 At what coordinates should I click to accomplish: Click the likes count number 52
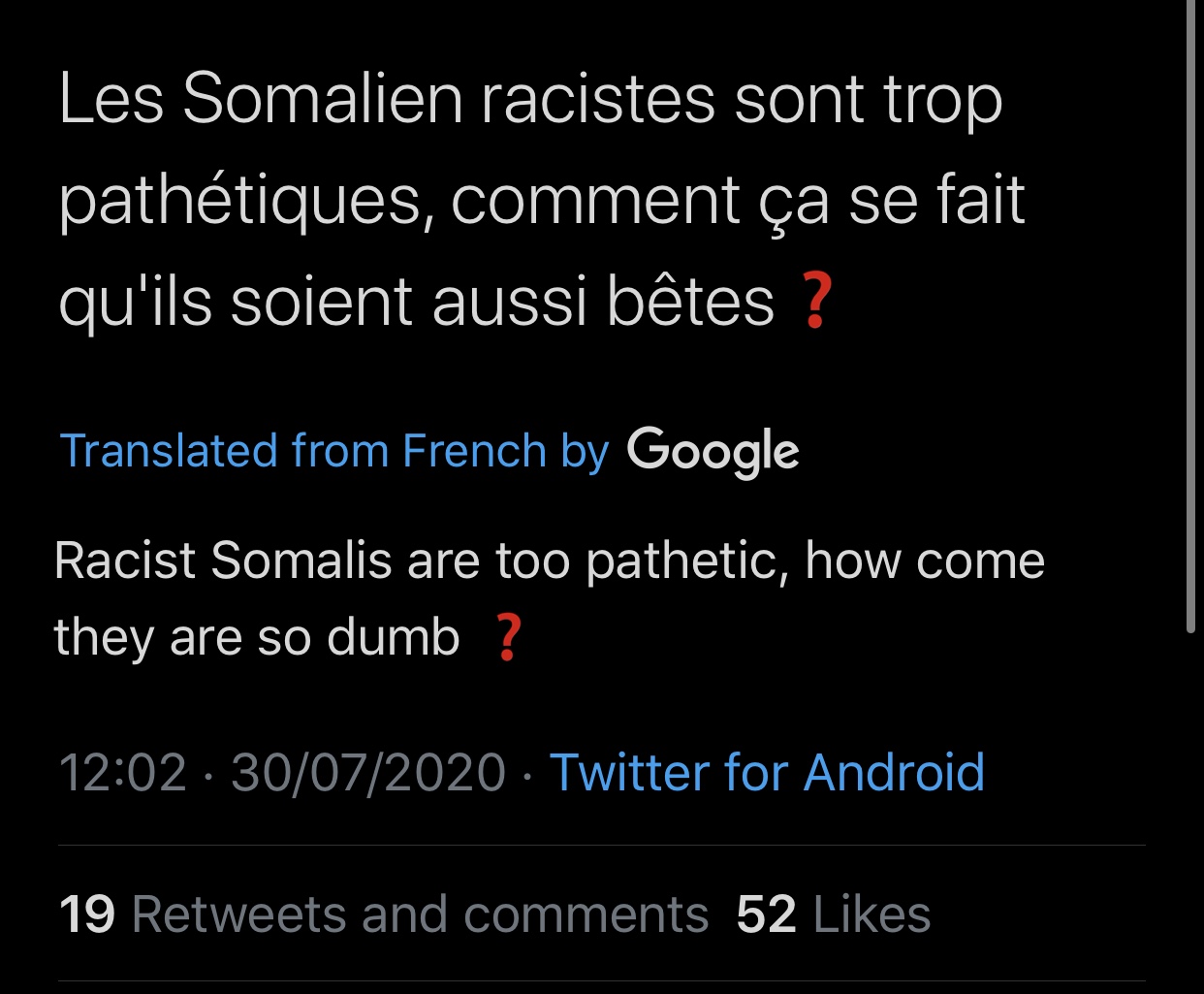[766, 914]
